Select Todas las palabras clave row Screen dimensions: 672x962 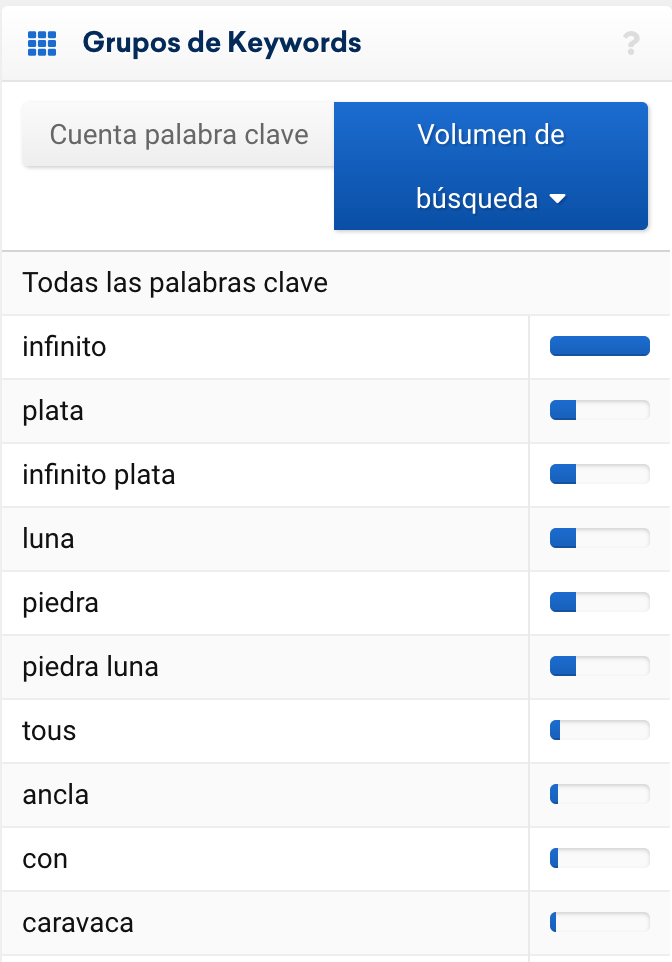pyautogui.click(x=336, y=283)
